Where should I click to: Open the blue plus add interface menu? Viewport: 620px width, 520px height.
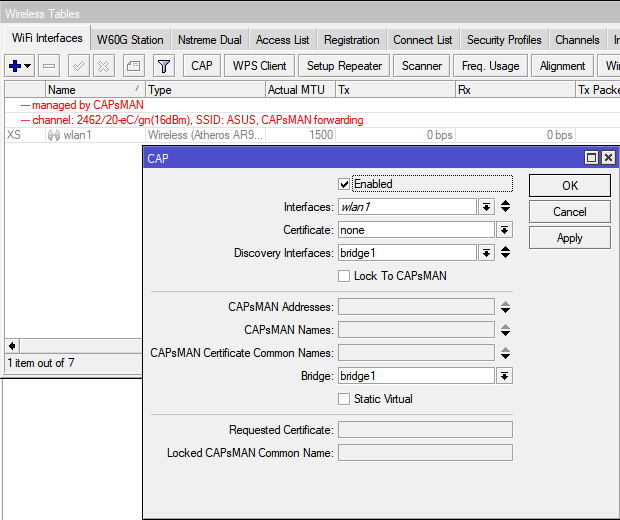point(20,66)
